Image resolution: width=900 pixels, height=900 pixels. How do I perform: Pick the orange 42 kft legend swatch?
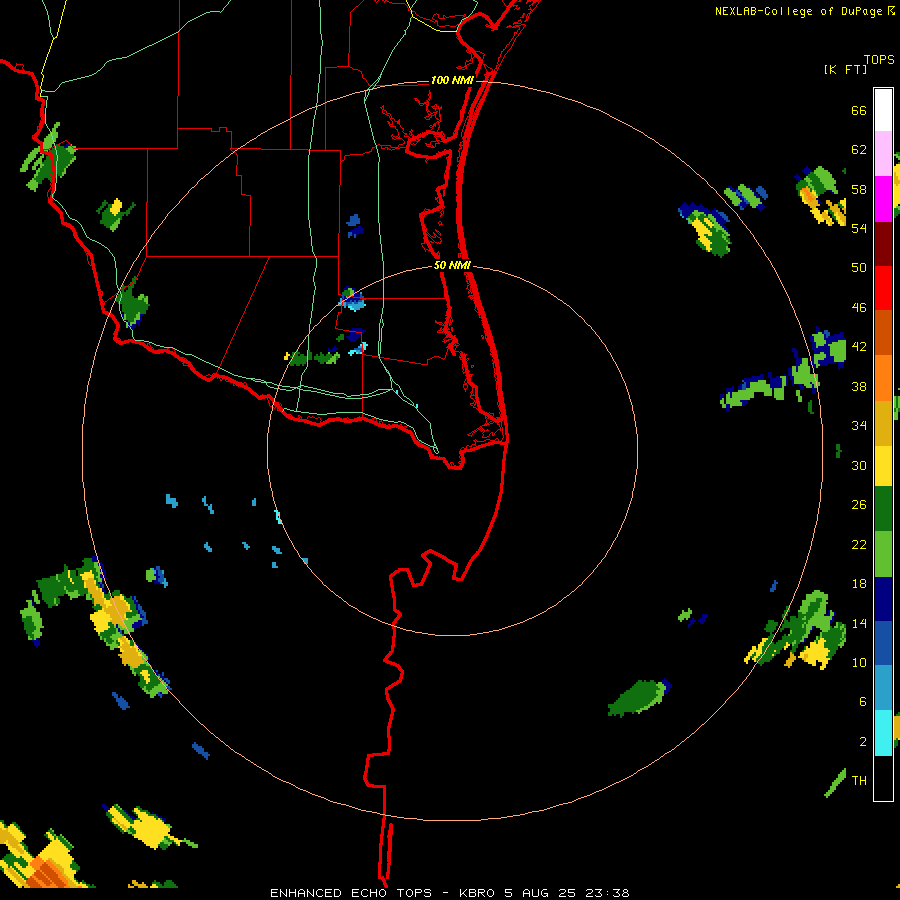tap(883, 377)
